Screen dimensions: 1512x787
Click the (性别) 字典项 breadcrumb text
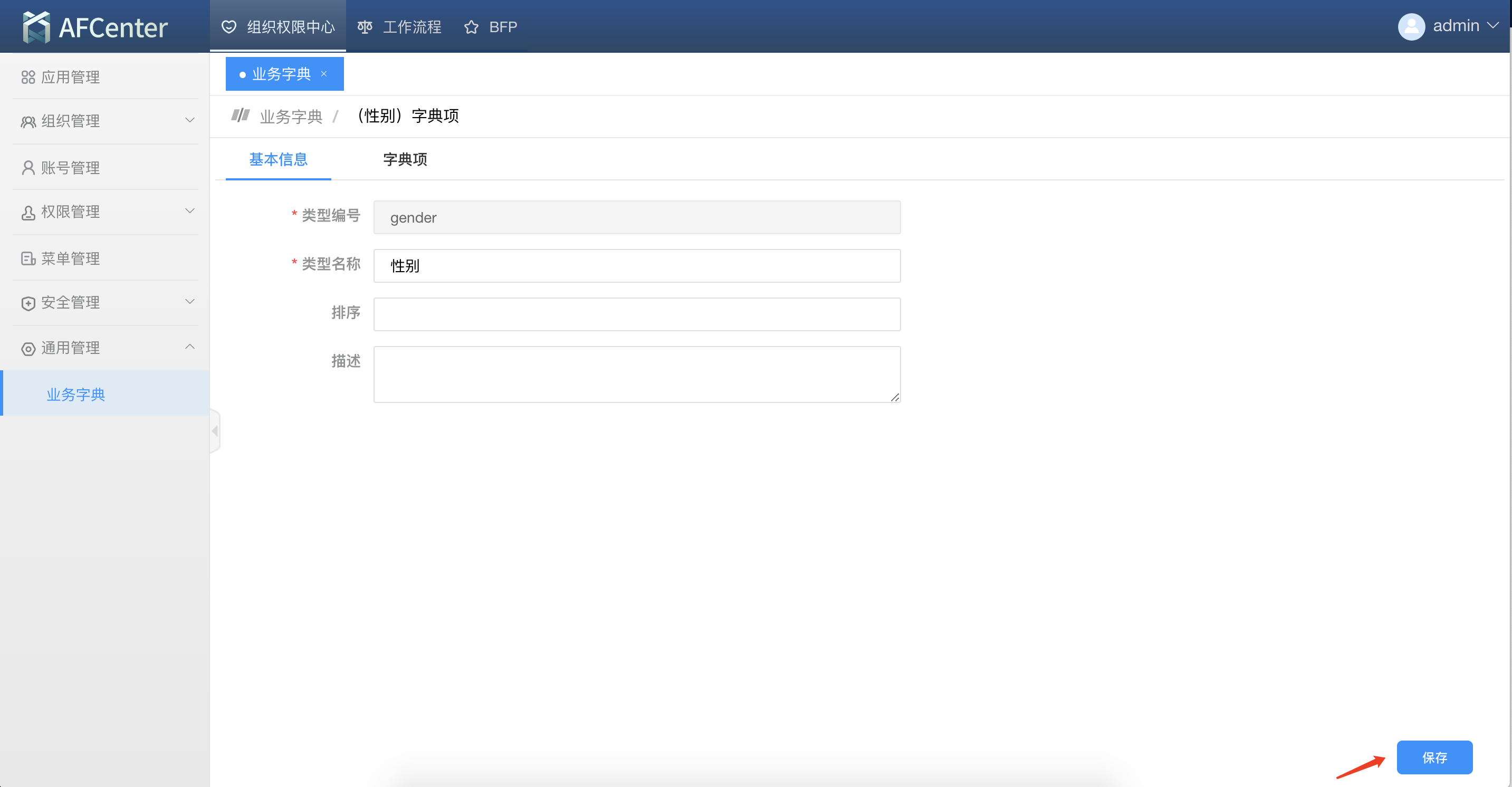point(408,116)
